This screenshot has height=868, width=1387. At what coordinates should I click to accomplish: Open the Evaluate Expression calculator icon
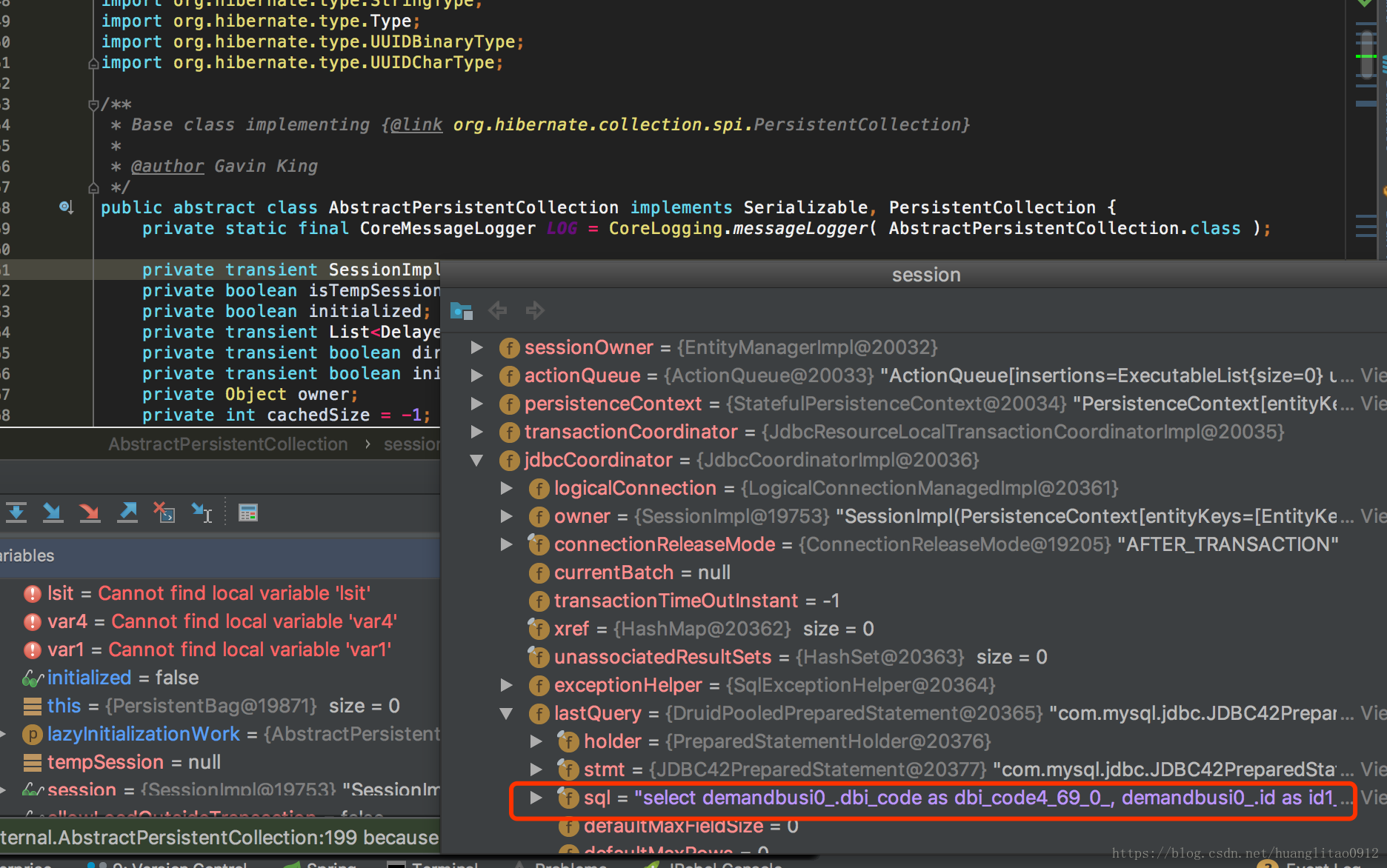(248, 513)
